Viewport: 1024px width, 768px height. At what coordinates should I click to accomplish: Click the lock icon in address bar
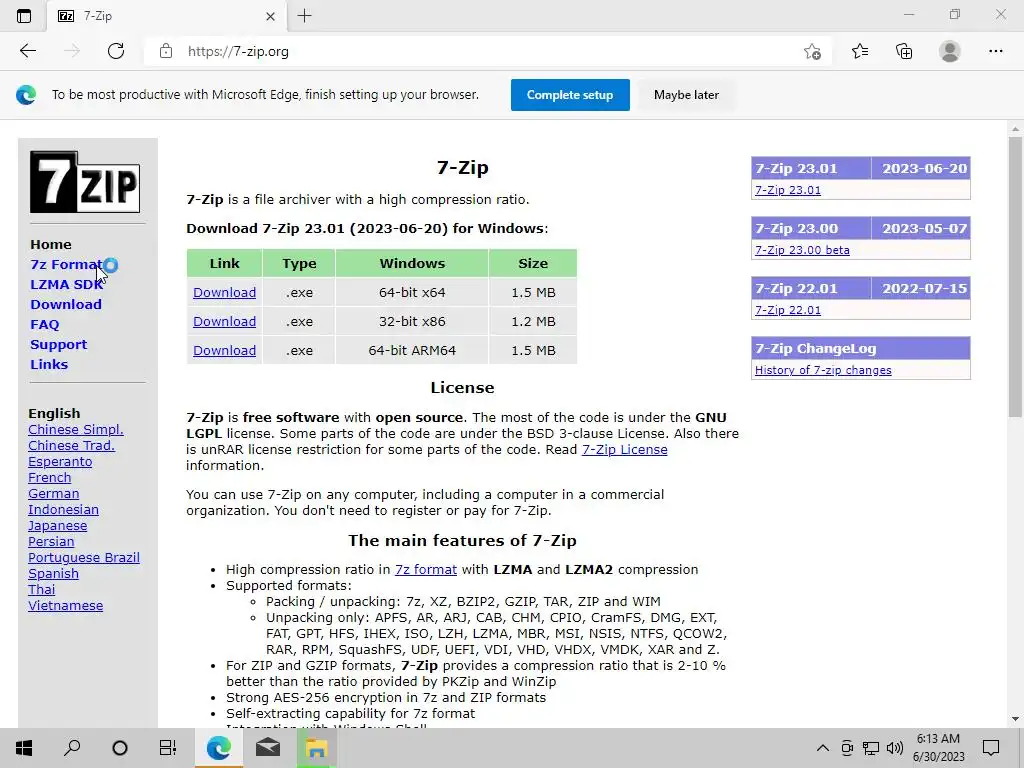coord(166,51)
